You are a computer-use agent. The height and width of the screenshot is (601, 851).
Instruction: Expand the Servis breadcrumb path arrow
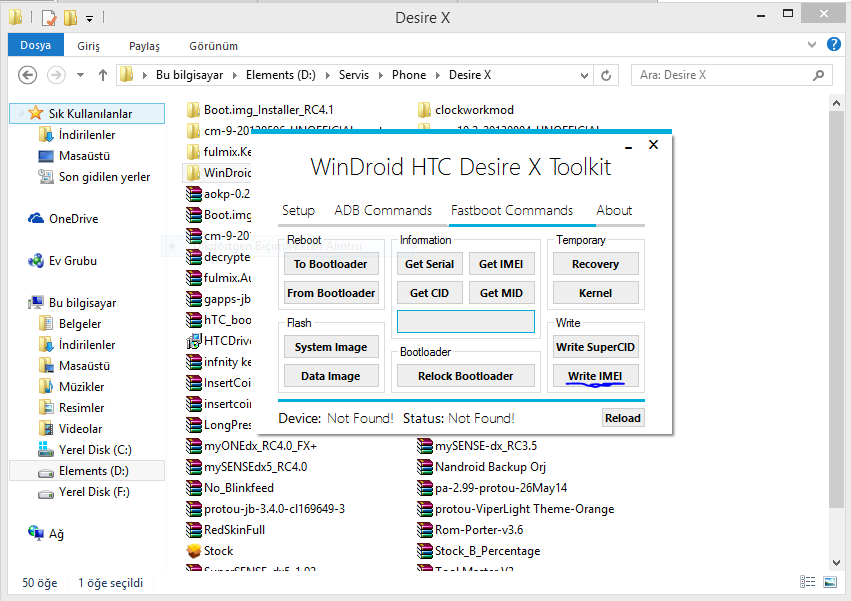coord(381,75)
